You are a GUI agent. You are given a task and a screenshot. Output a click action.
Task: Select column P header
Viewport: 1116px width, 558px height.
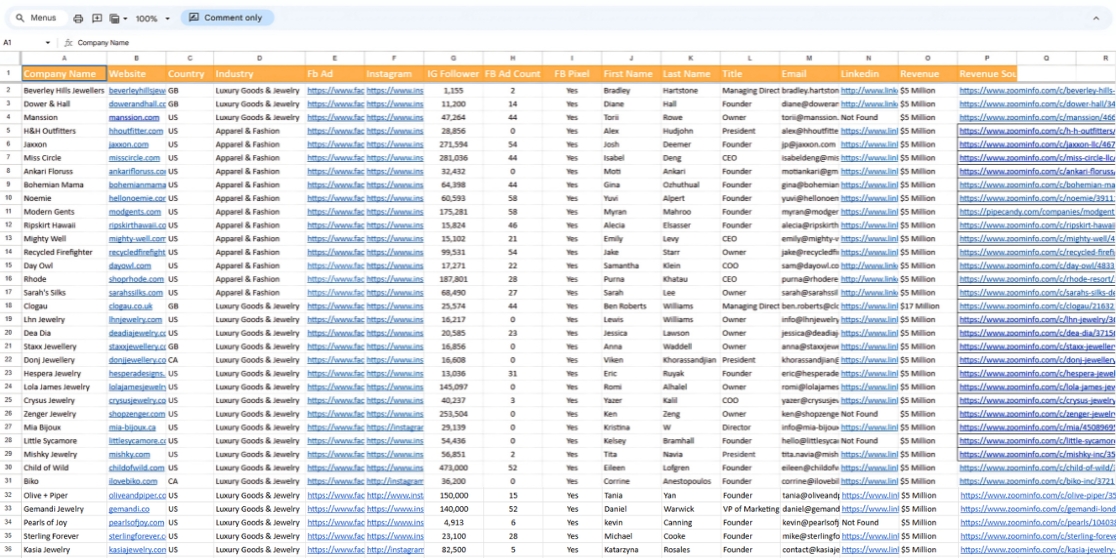coord(986,59)
